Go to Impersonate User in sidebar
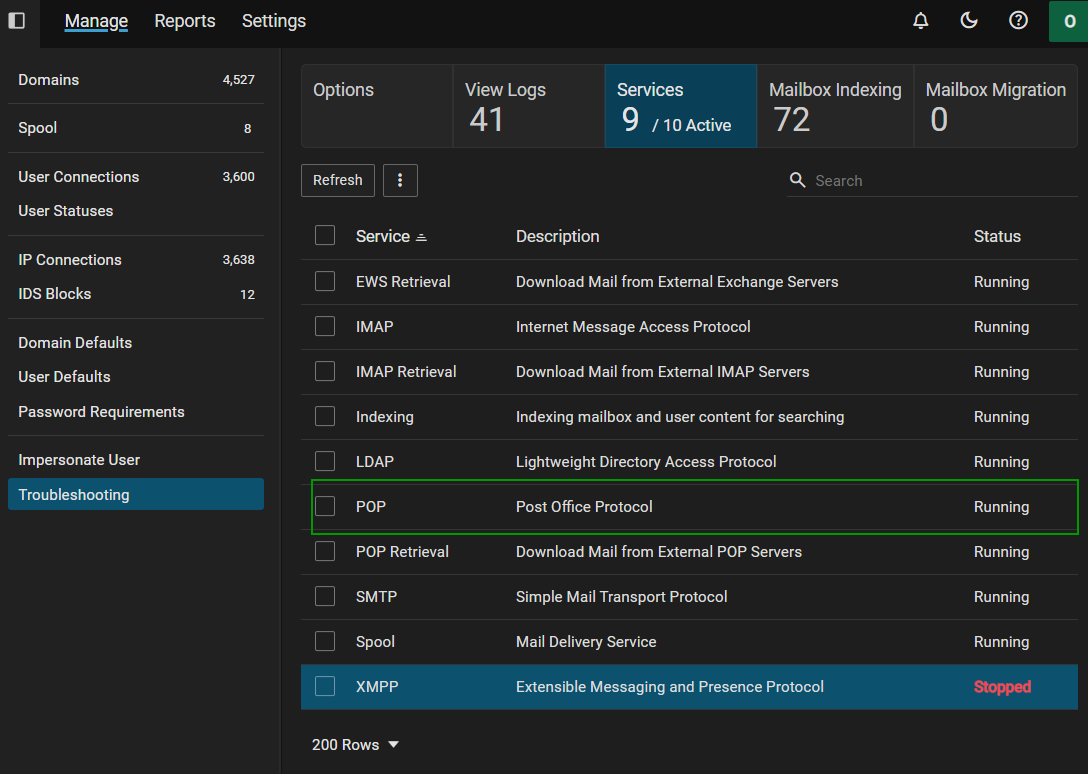 (x=79, y=460)
